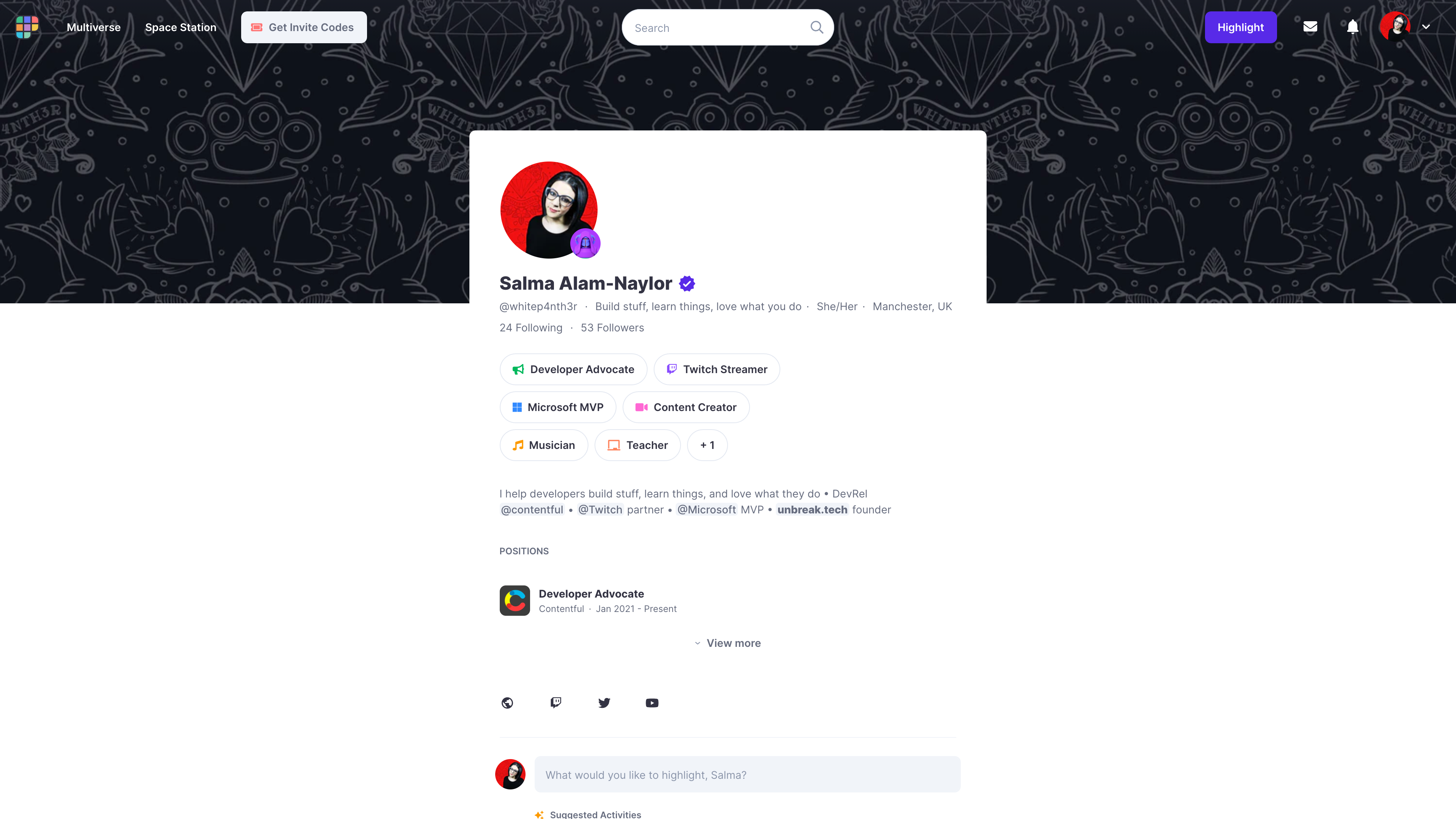Open the YouTube social icon link
Screen dimensions: 1456x819
pos(652,703)
